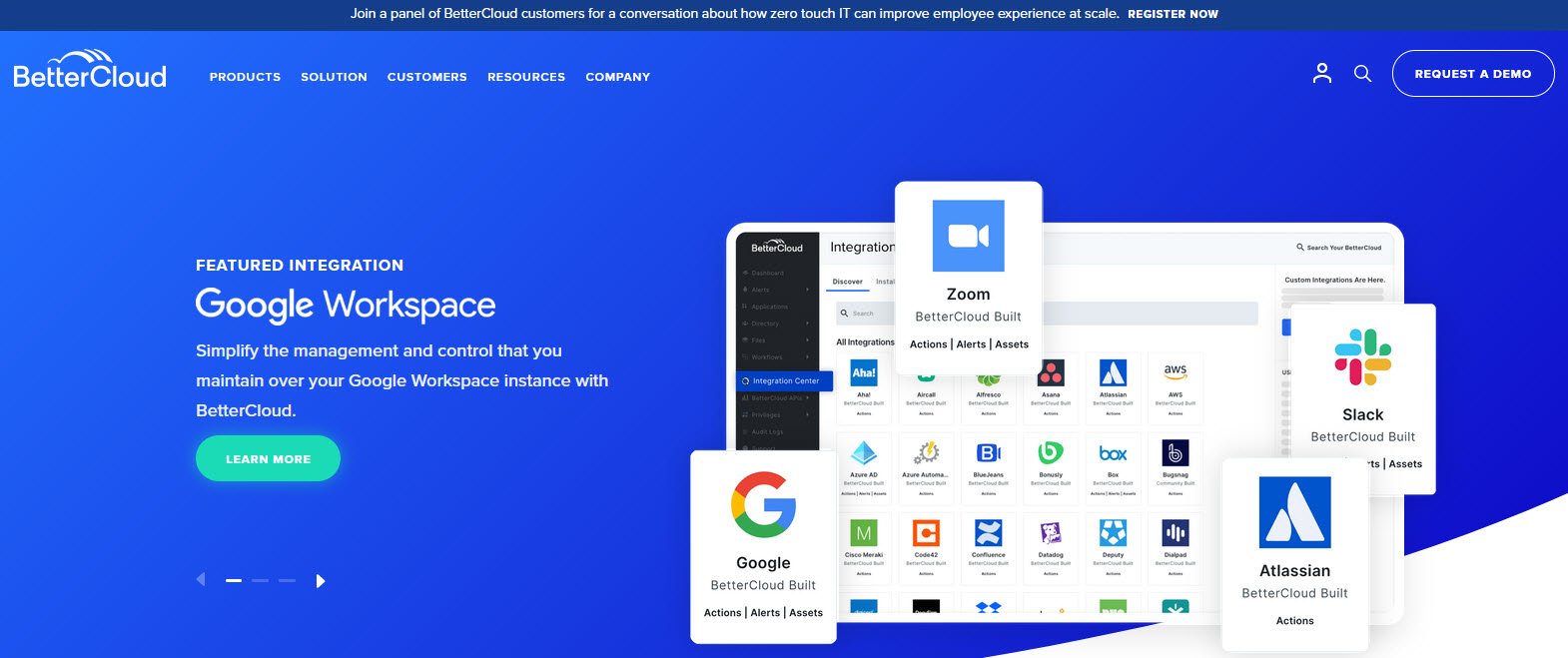Click the large Atlassian logo card icon
Screen dimensions: 1568x658
pos(1294,512)
